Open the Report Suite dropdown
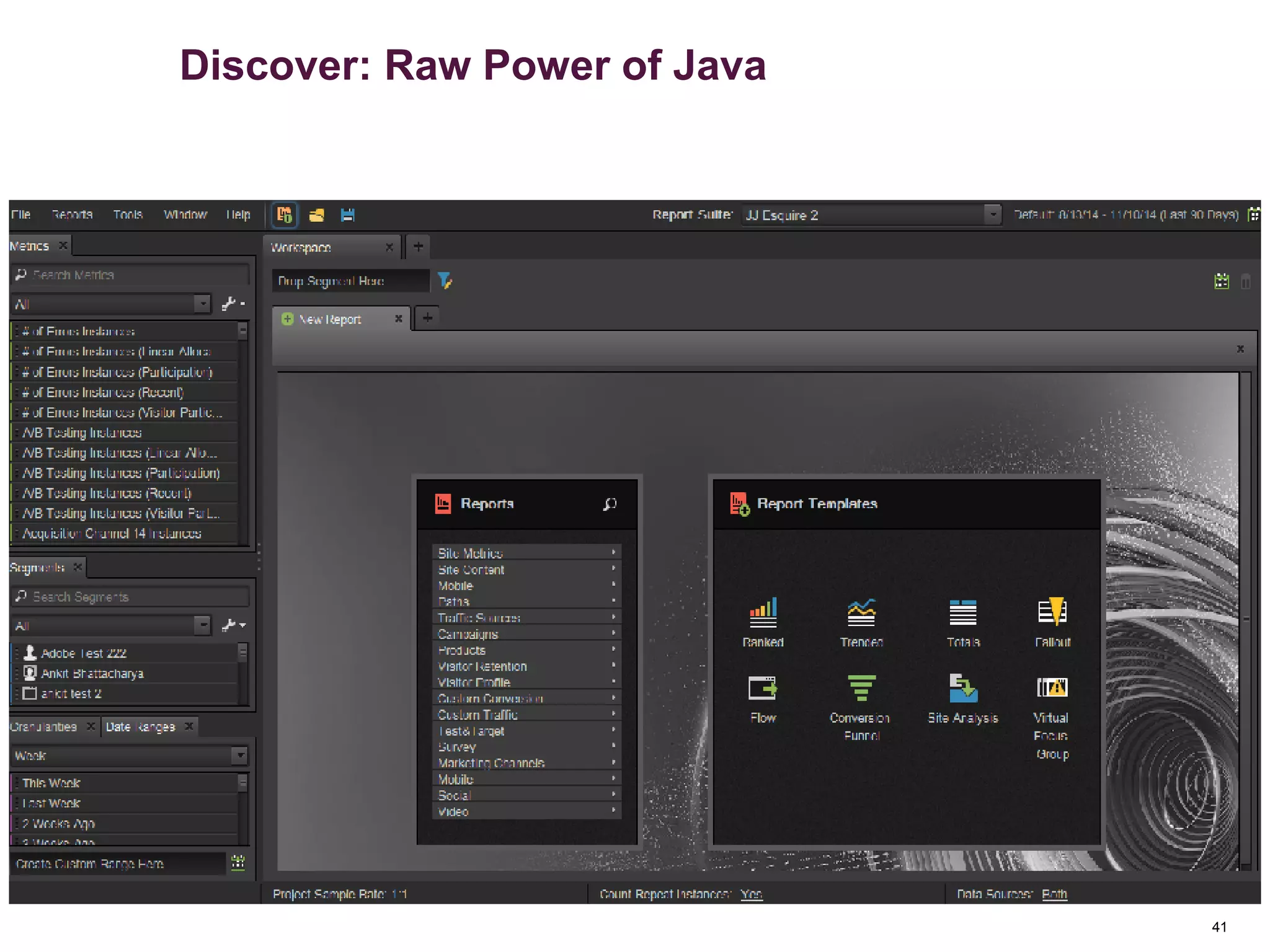Screen dimensions: 1270x952 click(x=871, y=215)
